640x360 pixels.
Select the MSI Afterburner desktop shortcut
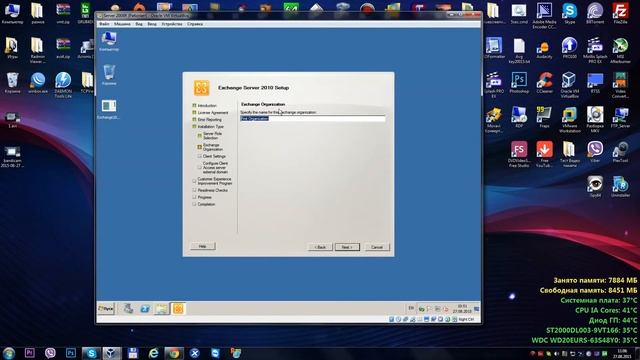point(620,50)
